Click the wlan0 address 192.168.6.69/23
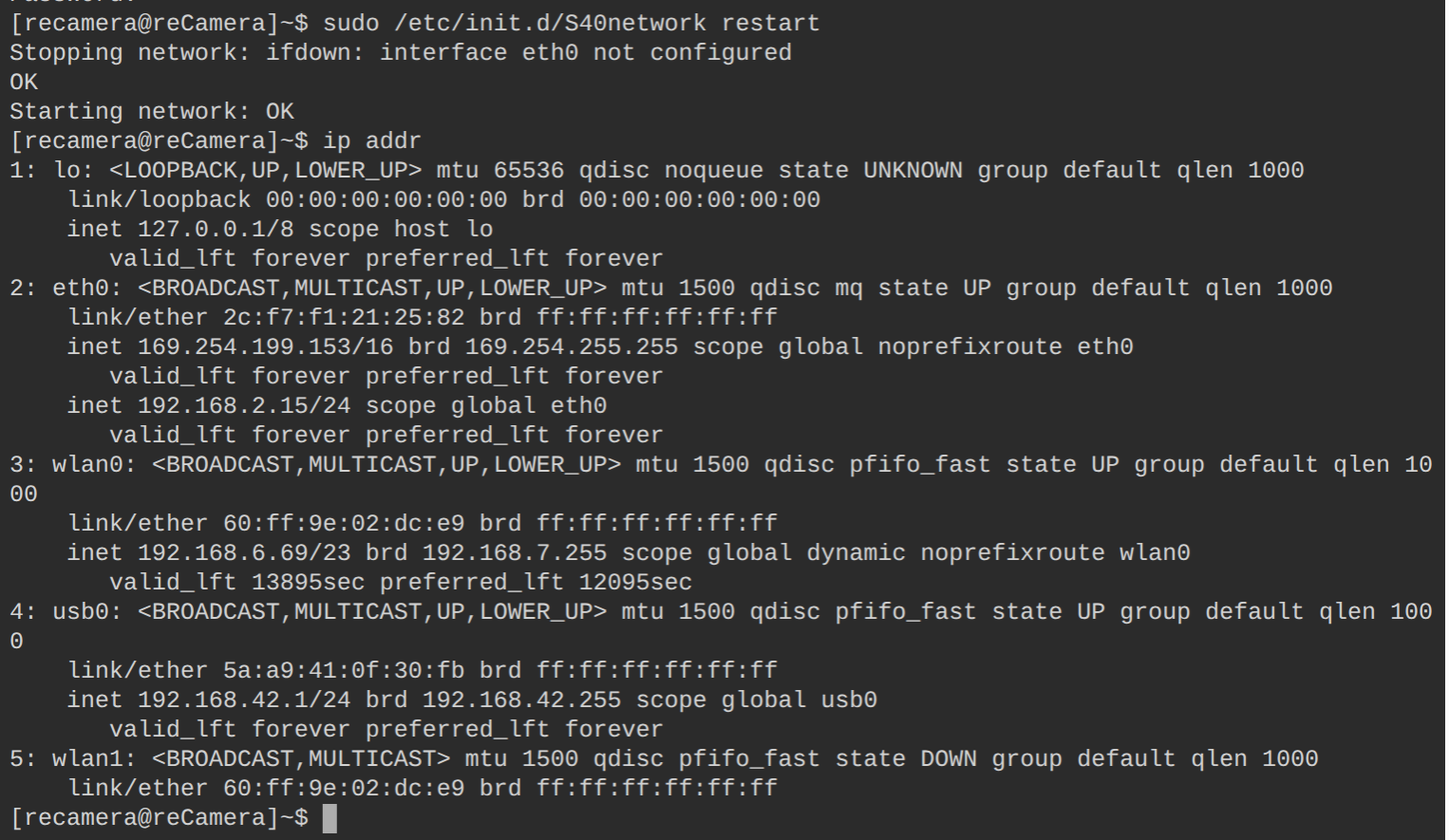 [244, 552]
